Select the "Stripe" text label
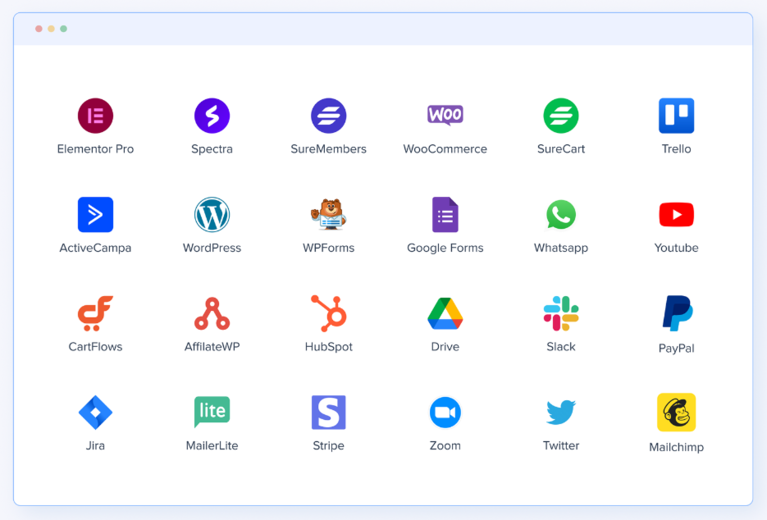 (x=329, y=446)
